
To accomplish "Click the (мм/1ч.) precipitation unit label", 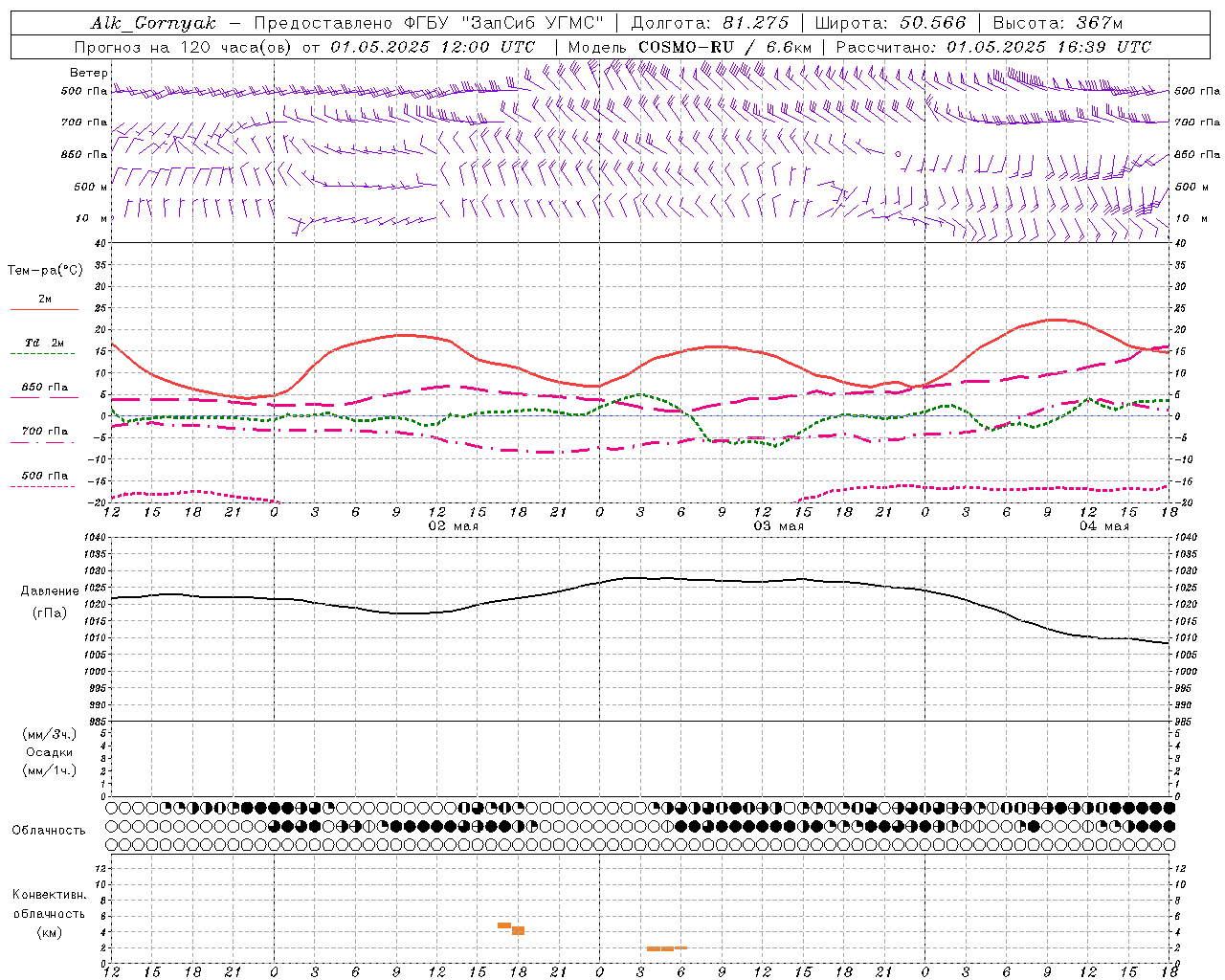I will point(50,770).
